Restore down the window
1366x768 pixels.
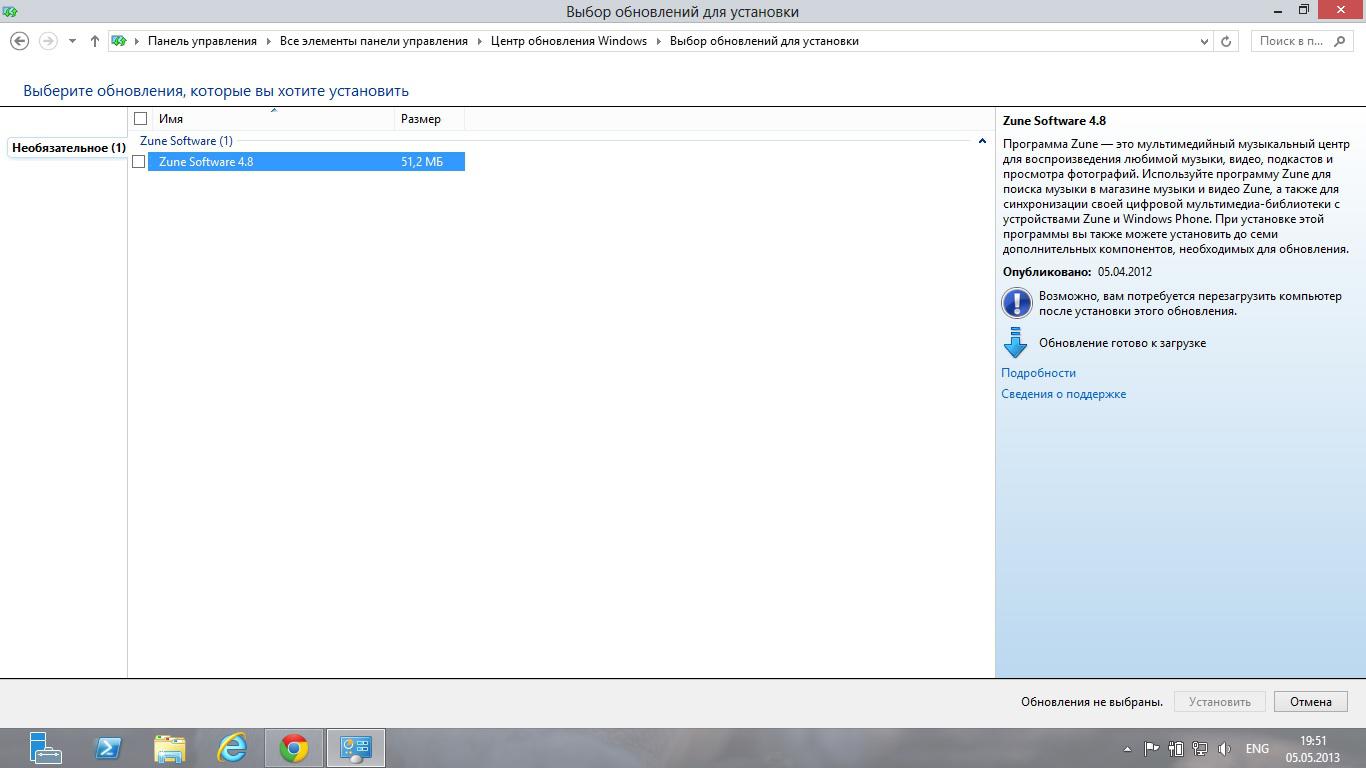click(x=1304, y=10)
